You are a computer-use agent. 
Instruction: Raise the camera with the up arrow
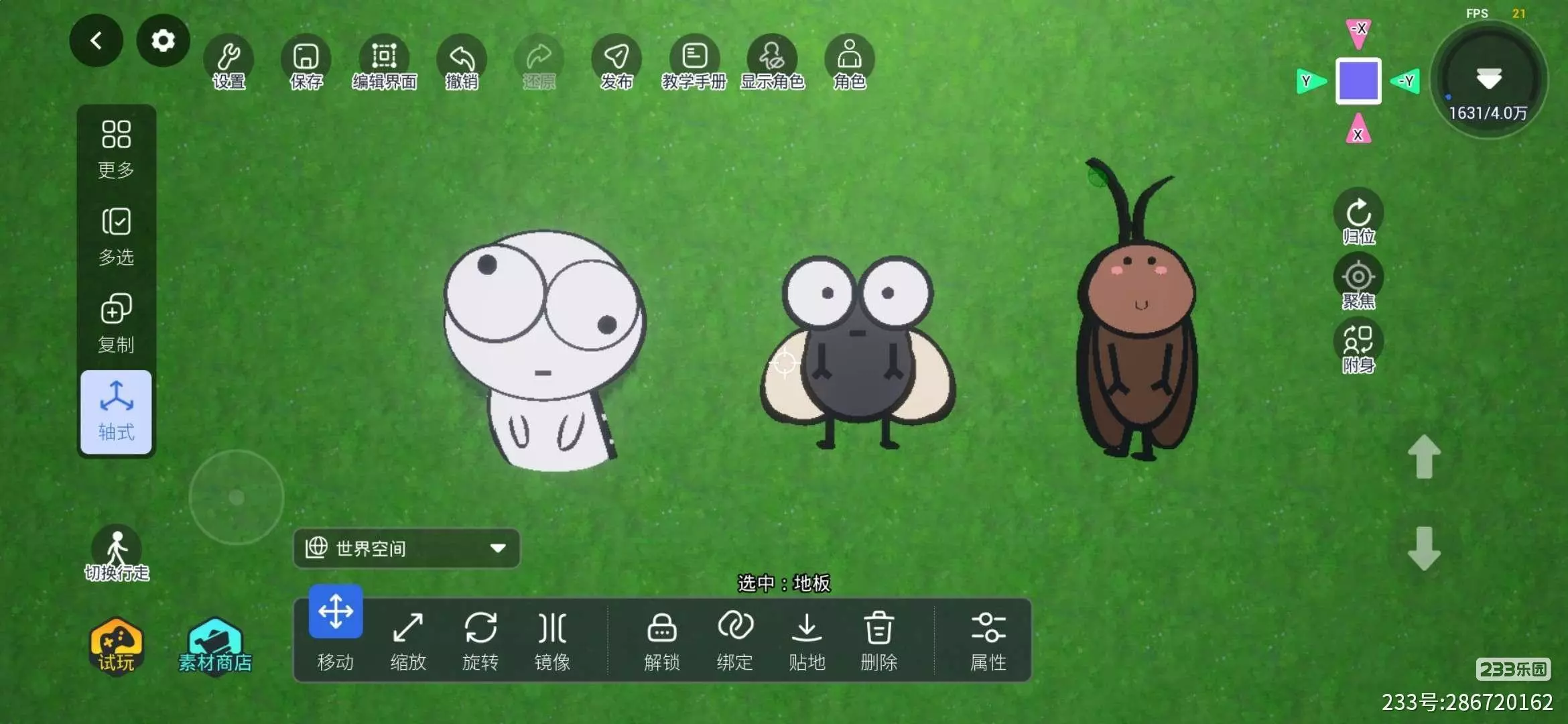coord(1424,457)
